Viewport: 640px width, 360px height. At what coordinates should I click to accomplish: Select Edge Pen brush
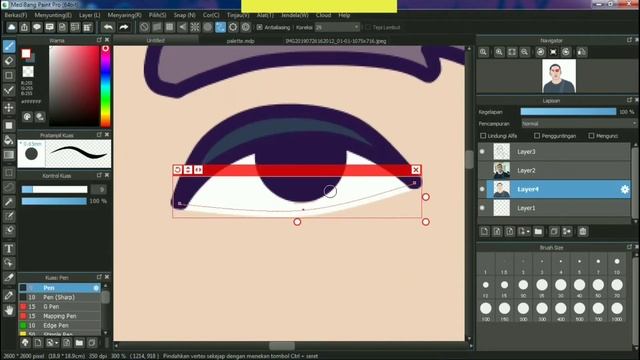(59, 325)
